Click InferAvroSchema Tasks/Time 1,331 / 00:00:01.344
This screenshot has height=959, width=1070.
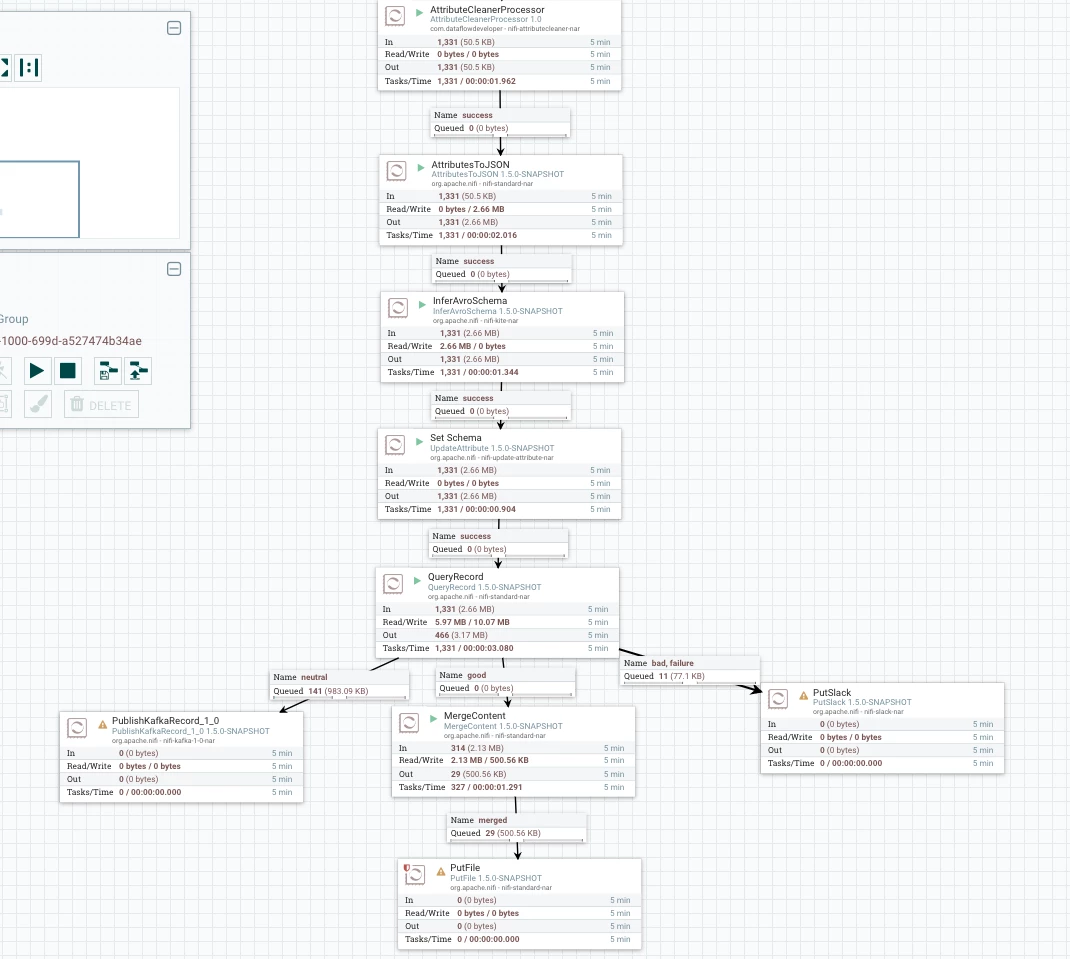pyautogui.click(x=479, y=372)
